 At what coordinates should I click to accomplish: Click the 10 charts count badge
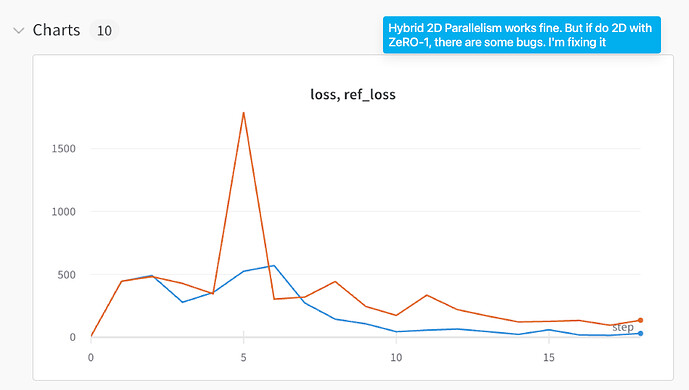click(104, 30)
